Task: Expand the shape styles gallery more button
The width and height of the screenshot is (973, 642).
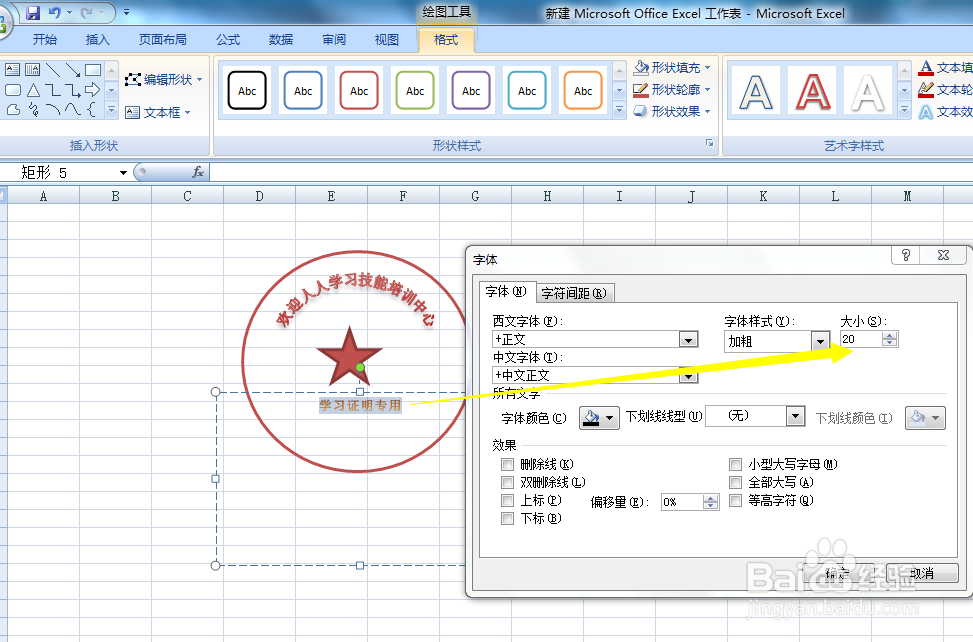Action: (x=619, y=110)
